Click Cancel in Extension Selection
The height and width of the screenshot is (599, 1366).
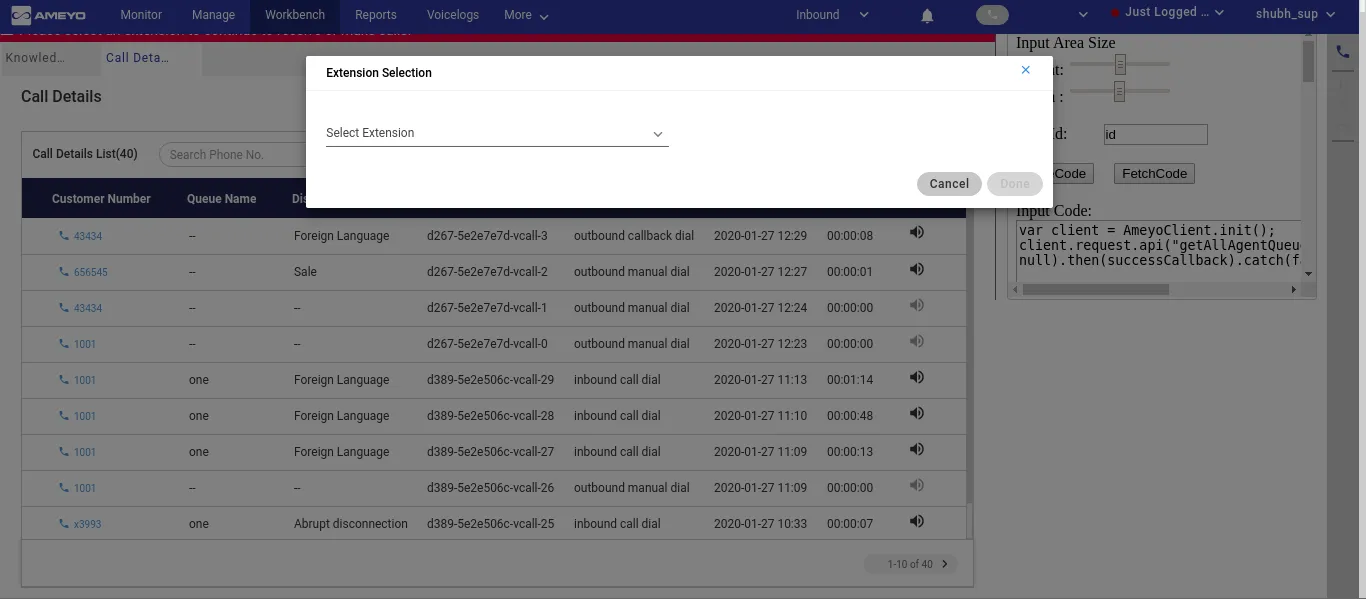point(949,184)
